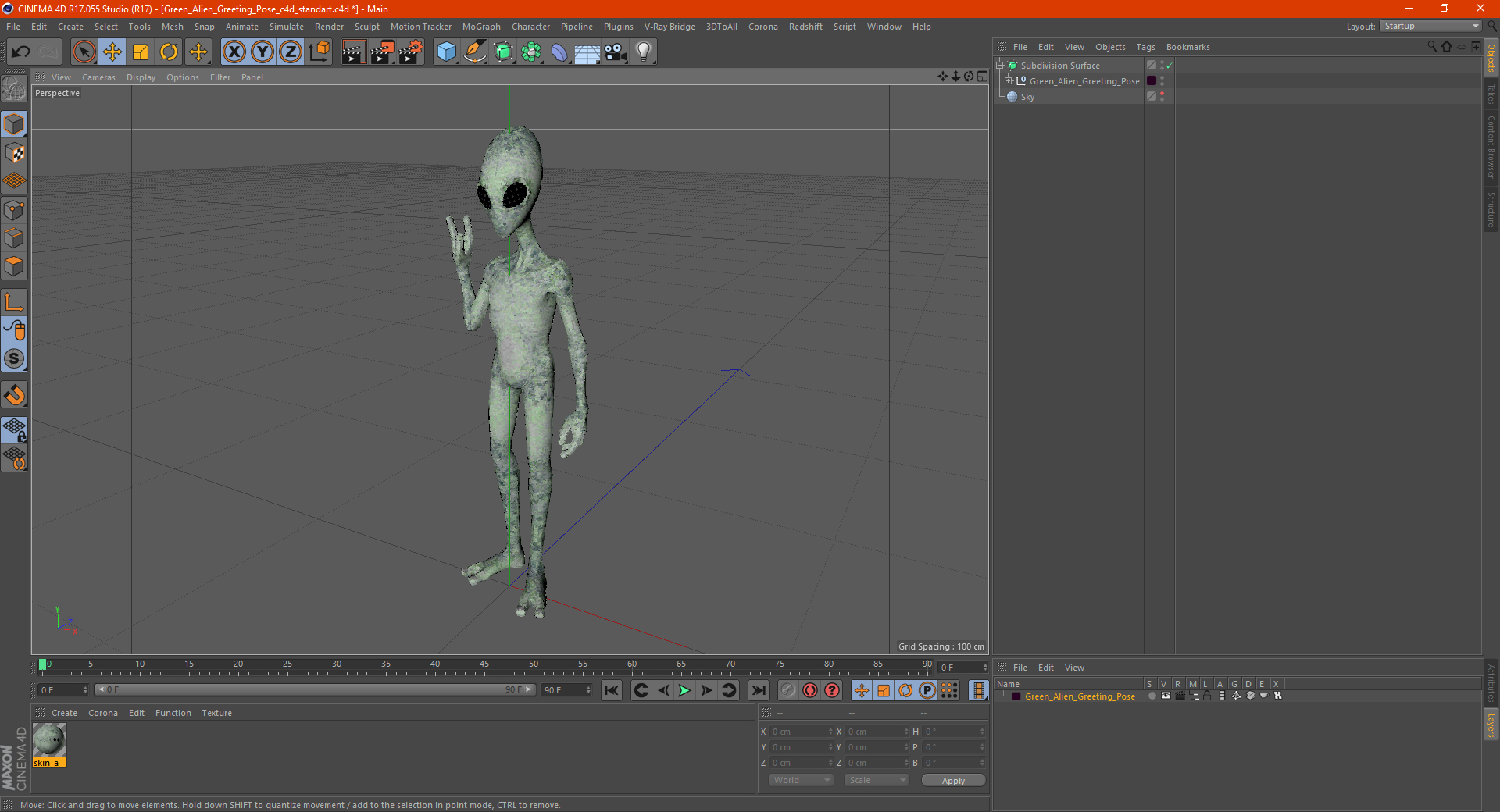Toggle Green_Alien_Greeting_Pose visibility dots
Screen dimensions: 1500x812
point(1162,80)
